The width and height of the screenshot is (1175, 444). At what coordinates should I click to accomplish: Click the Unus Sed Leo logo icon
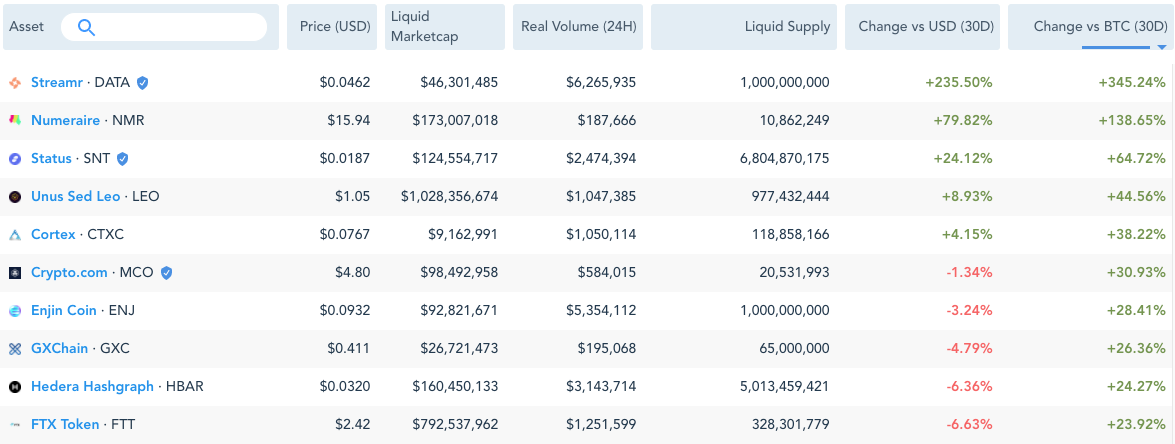(15, 197)
